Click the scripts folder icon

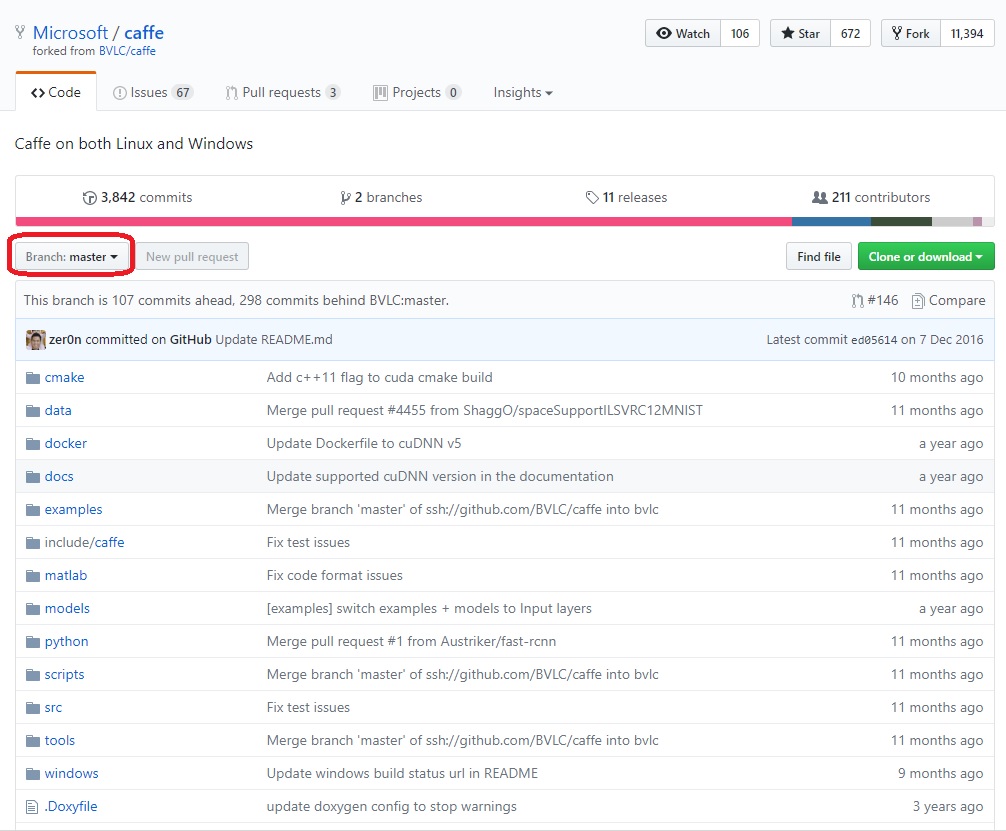click(x=33, y=674)
